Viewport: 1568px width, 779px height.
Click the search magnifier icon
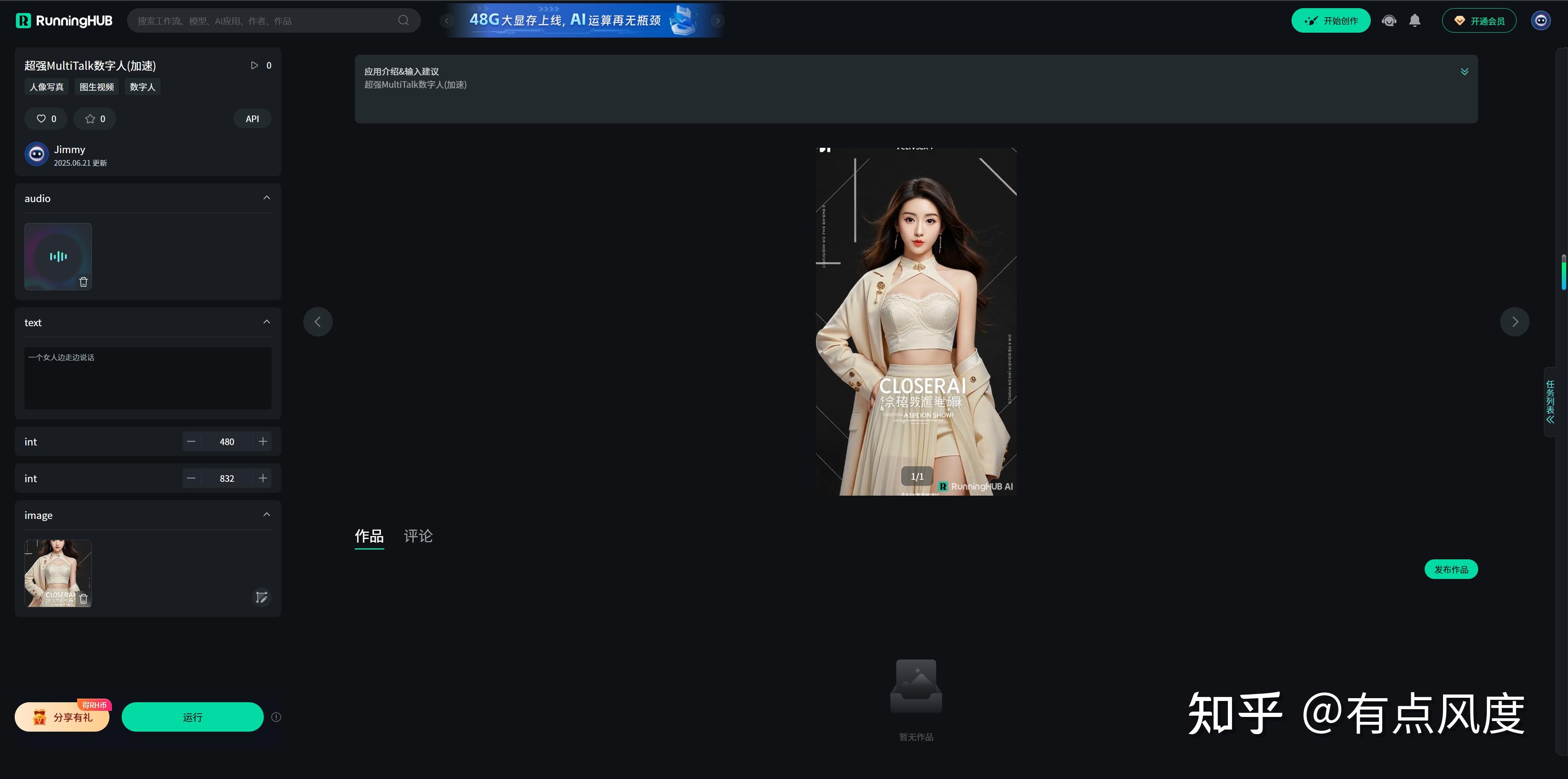403,21
